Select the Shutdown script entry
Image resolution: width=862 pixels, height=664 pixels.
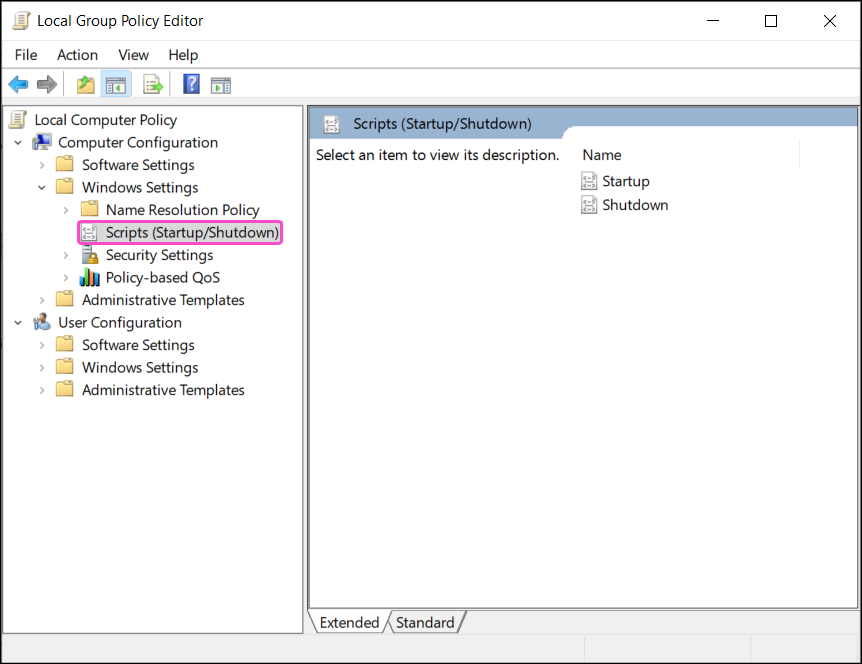pyautogui.click(x=633, y=205)
